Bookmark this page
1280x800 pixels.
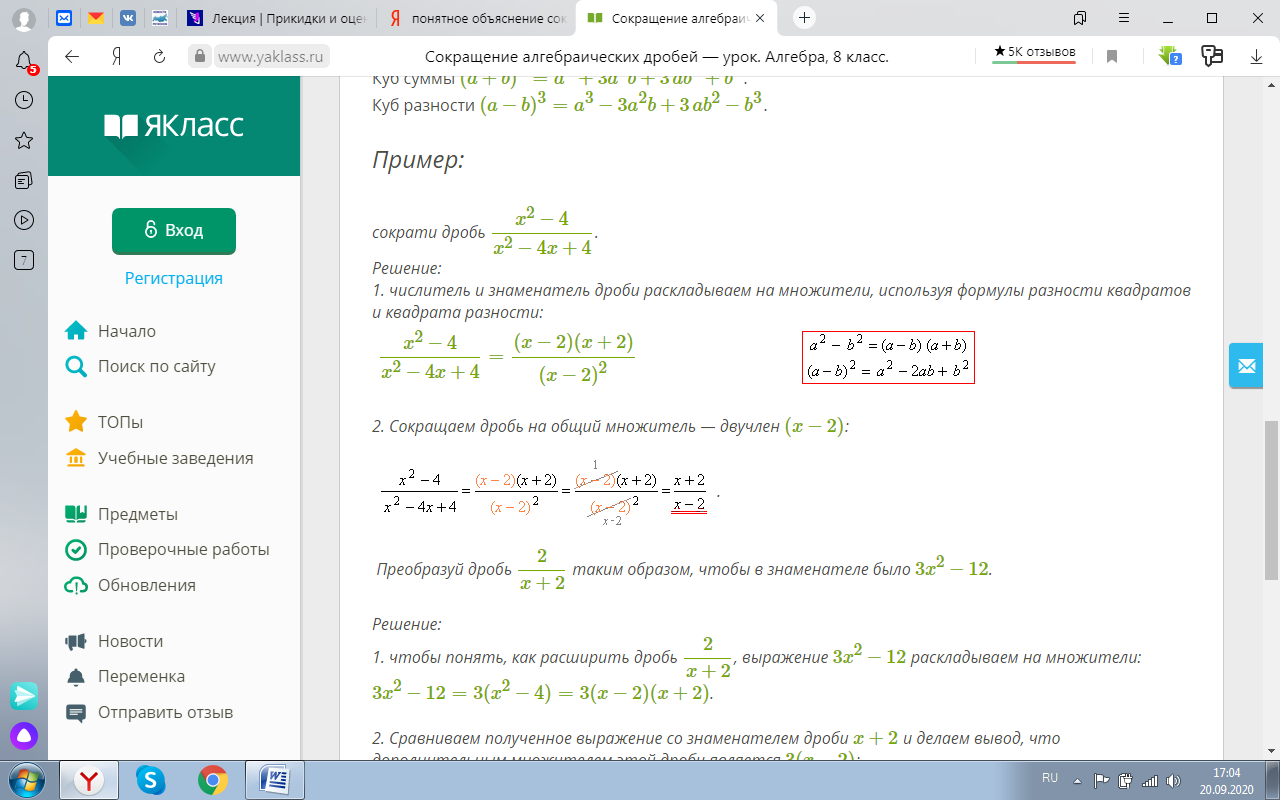click(x=1112, y=57)
